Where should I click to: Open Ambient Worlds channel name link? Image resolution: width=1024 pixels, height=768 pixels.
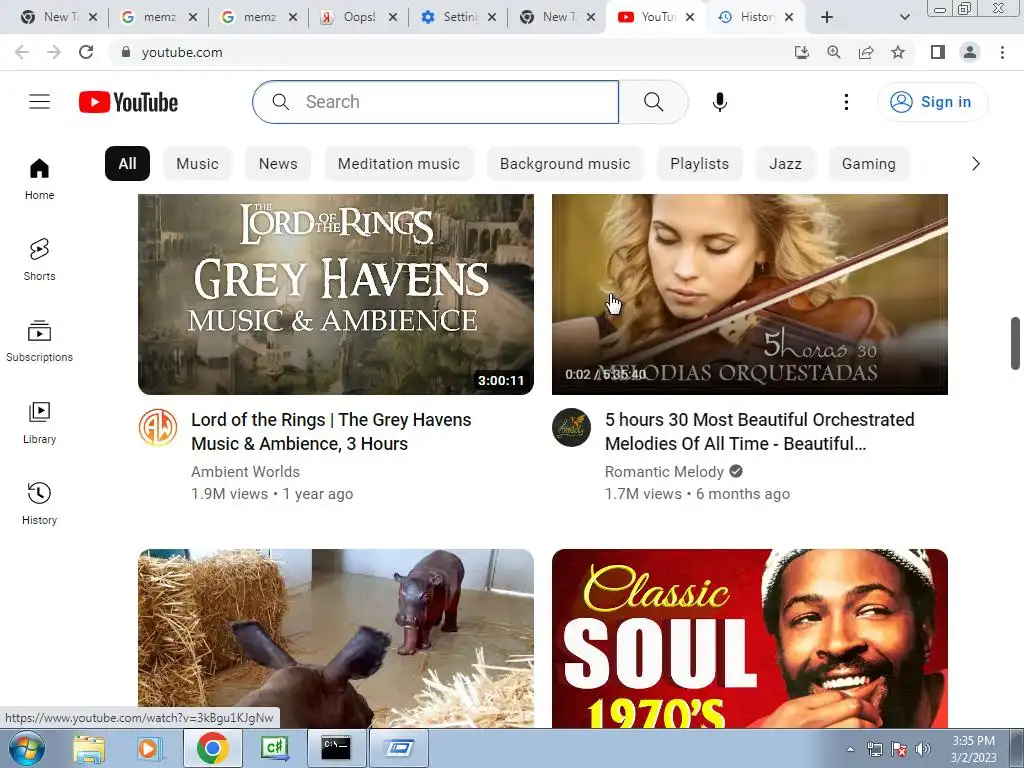246,472
